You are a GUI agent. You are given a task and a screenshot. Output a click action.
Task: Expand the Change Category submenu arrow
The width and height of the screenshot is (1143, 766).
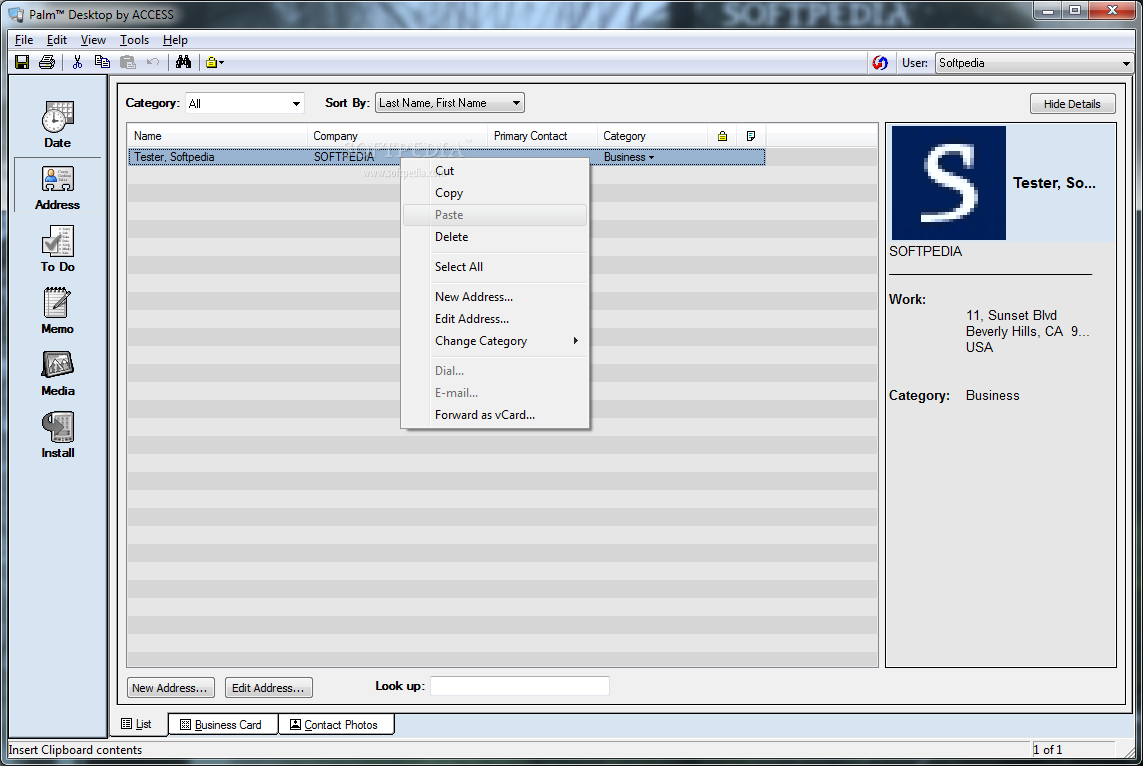pyautogui.click(x=575, y=341)
